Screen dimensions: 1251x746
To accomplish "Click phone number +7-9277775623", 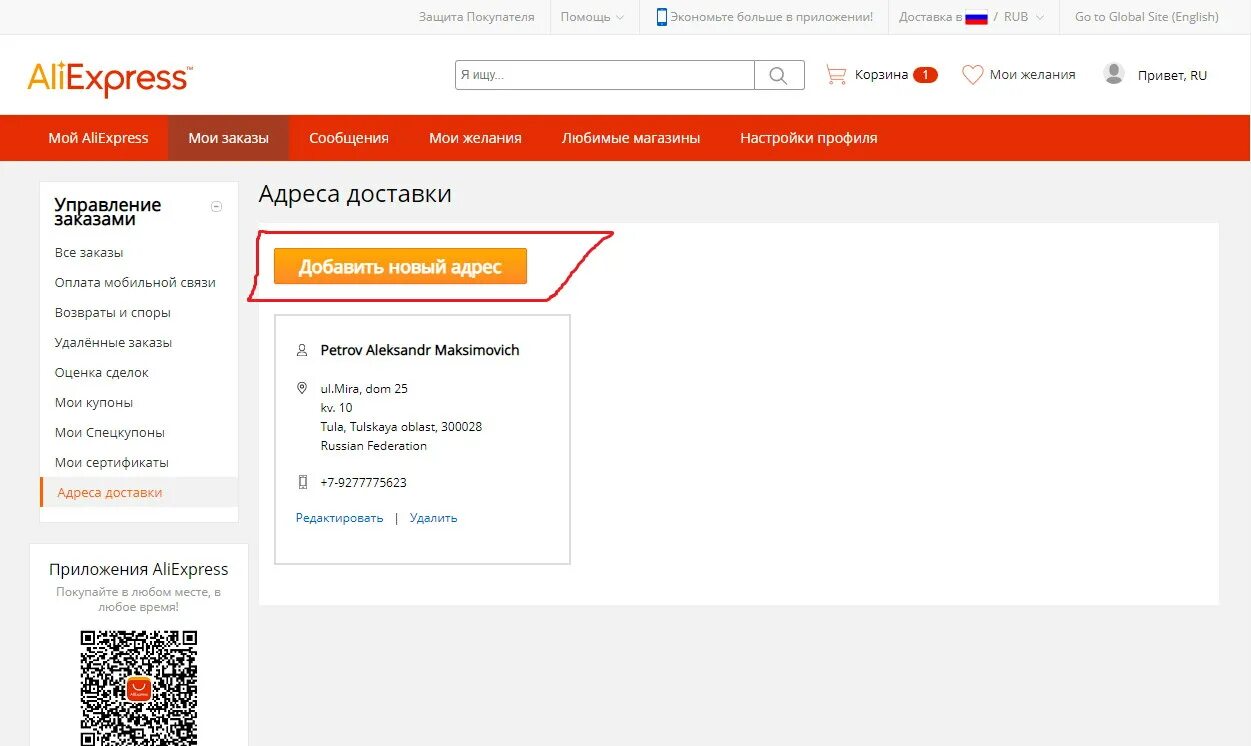I will (x=363, y=482).
